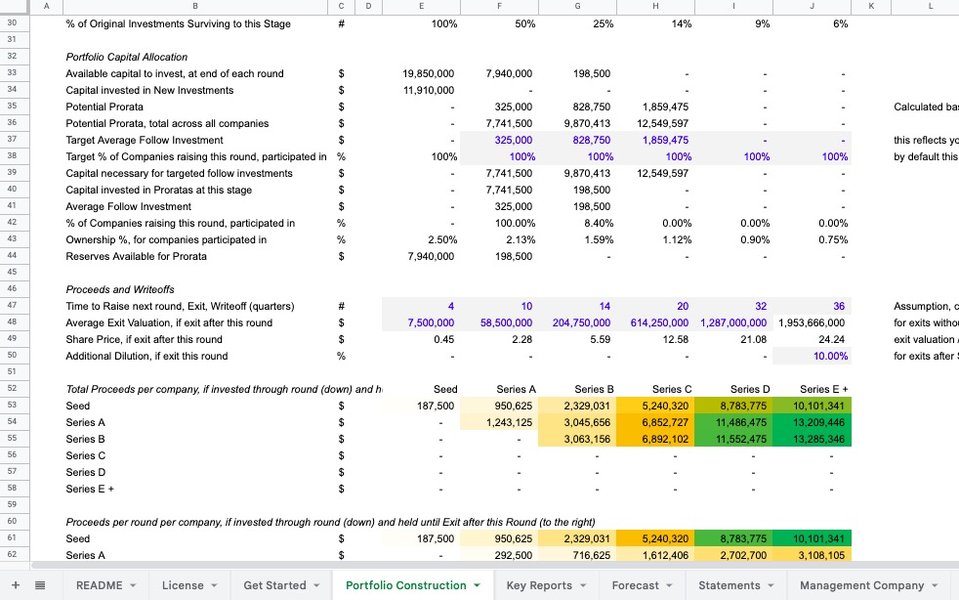The width and height of the screenshot is (959, 600).
Task: Open the Statements tab dropdown arrow
Action: pyautogui.click(x=771, y=585)
